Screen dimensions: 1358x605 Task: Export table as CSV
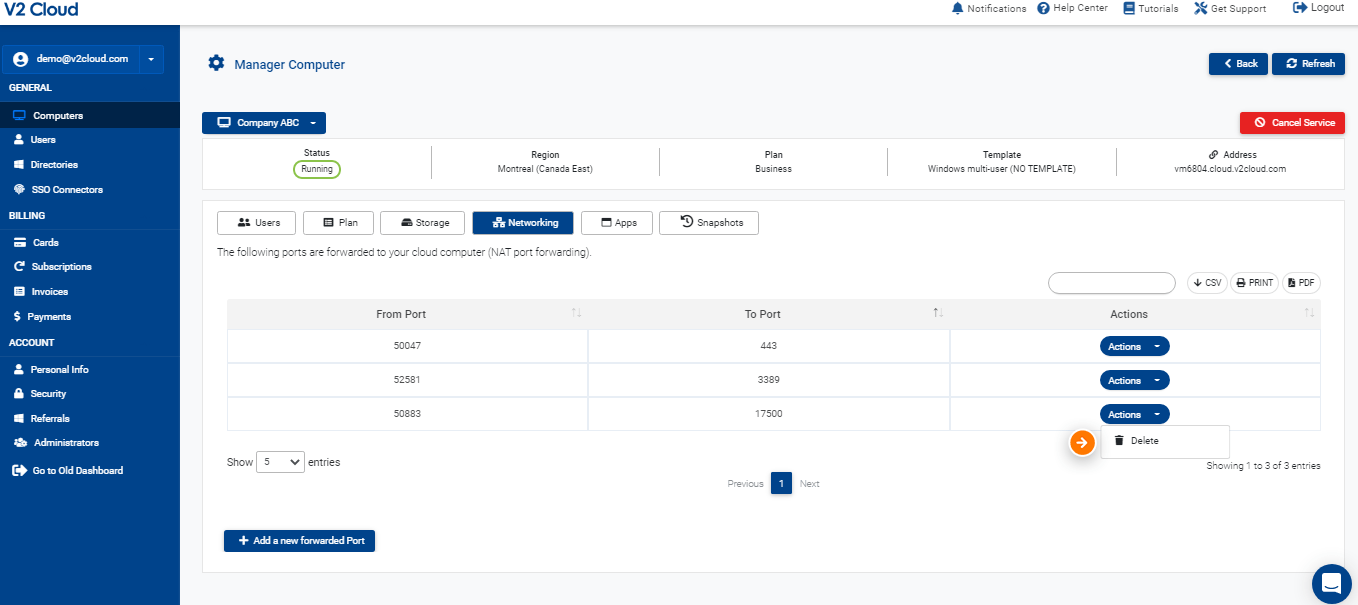[x=1207, y=283]
